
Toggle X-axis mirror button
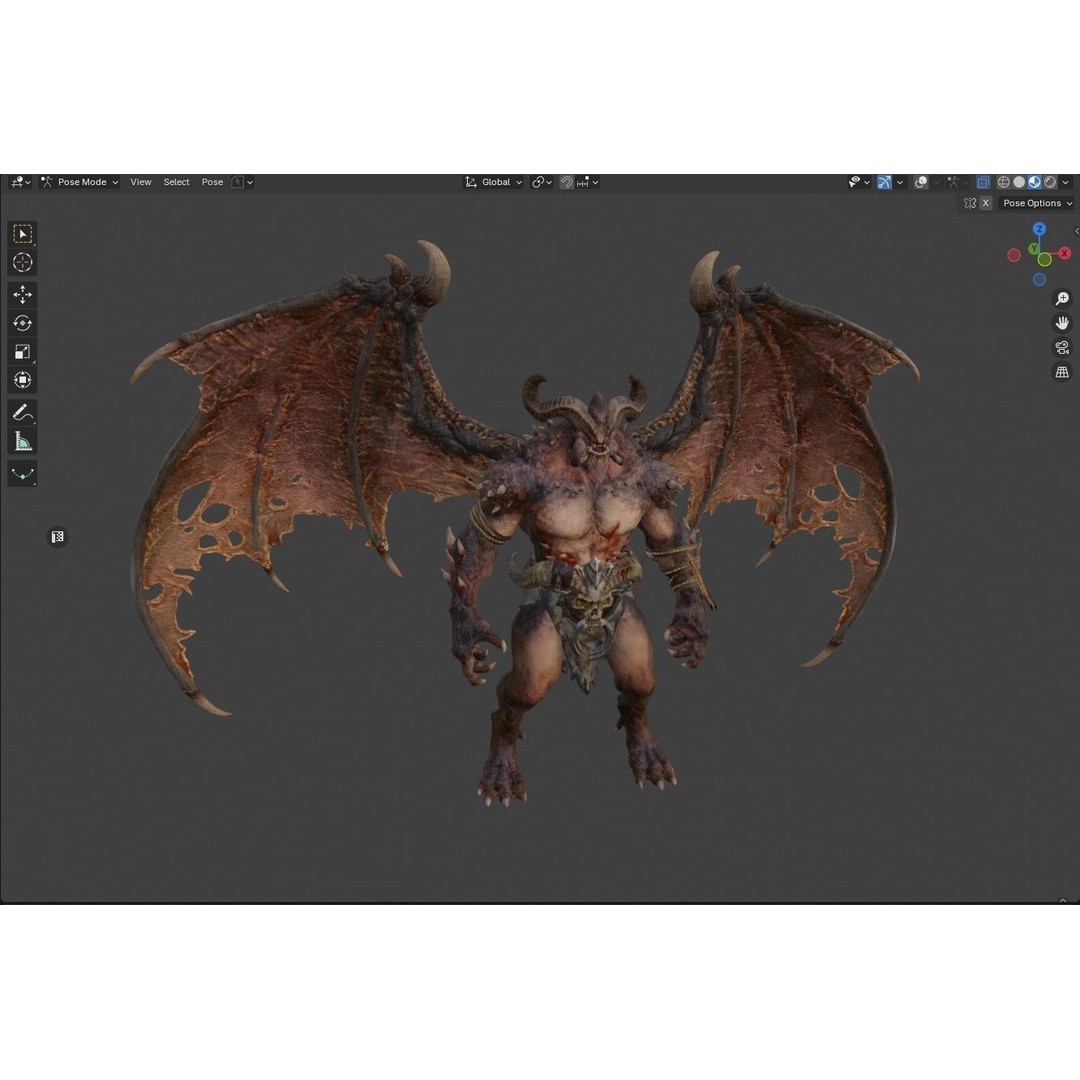pyautogui.click(x=986, y=203)
